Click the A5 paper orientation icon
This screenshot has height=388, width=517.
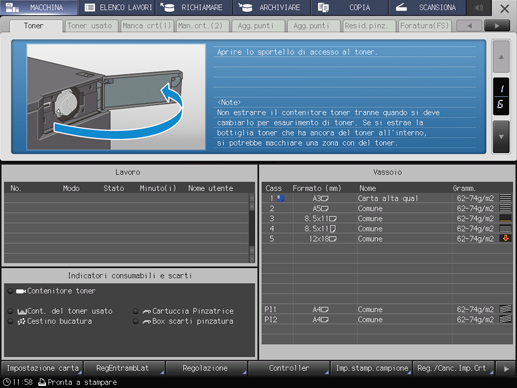point(325,209)
